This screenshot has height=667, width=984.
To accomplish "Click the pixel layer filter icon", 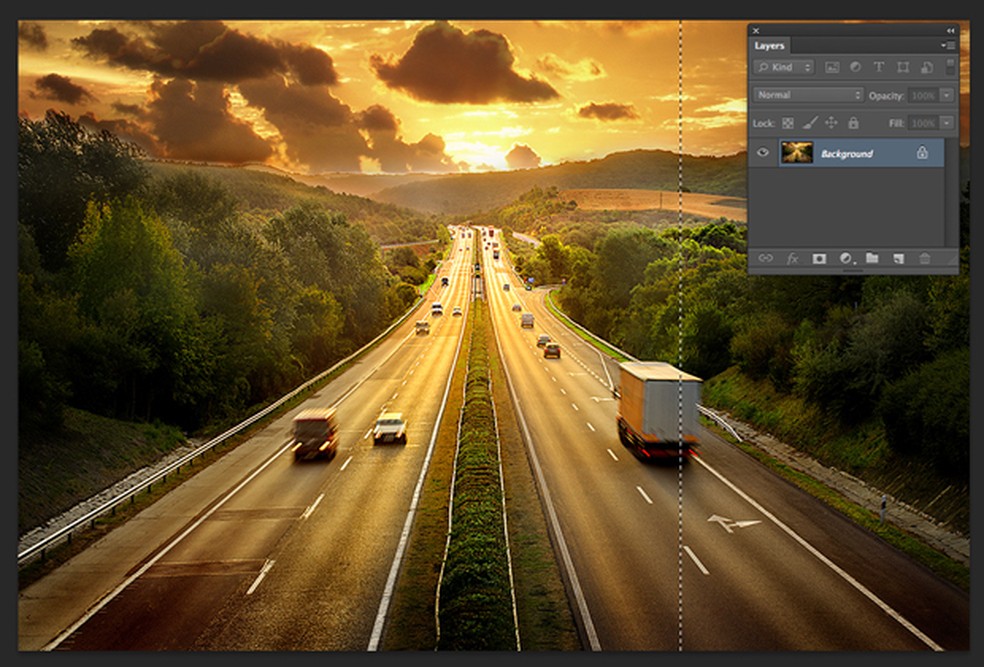I will (x=832, y=67).
